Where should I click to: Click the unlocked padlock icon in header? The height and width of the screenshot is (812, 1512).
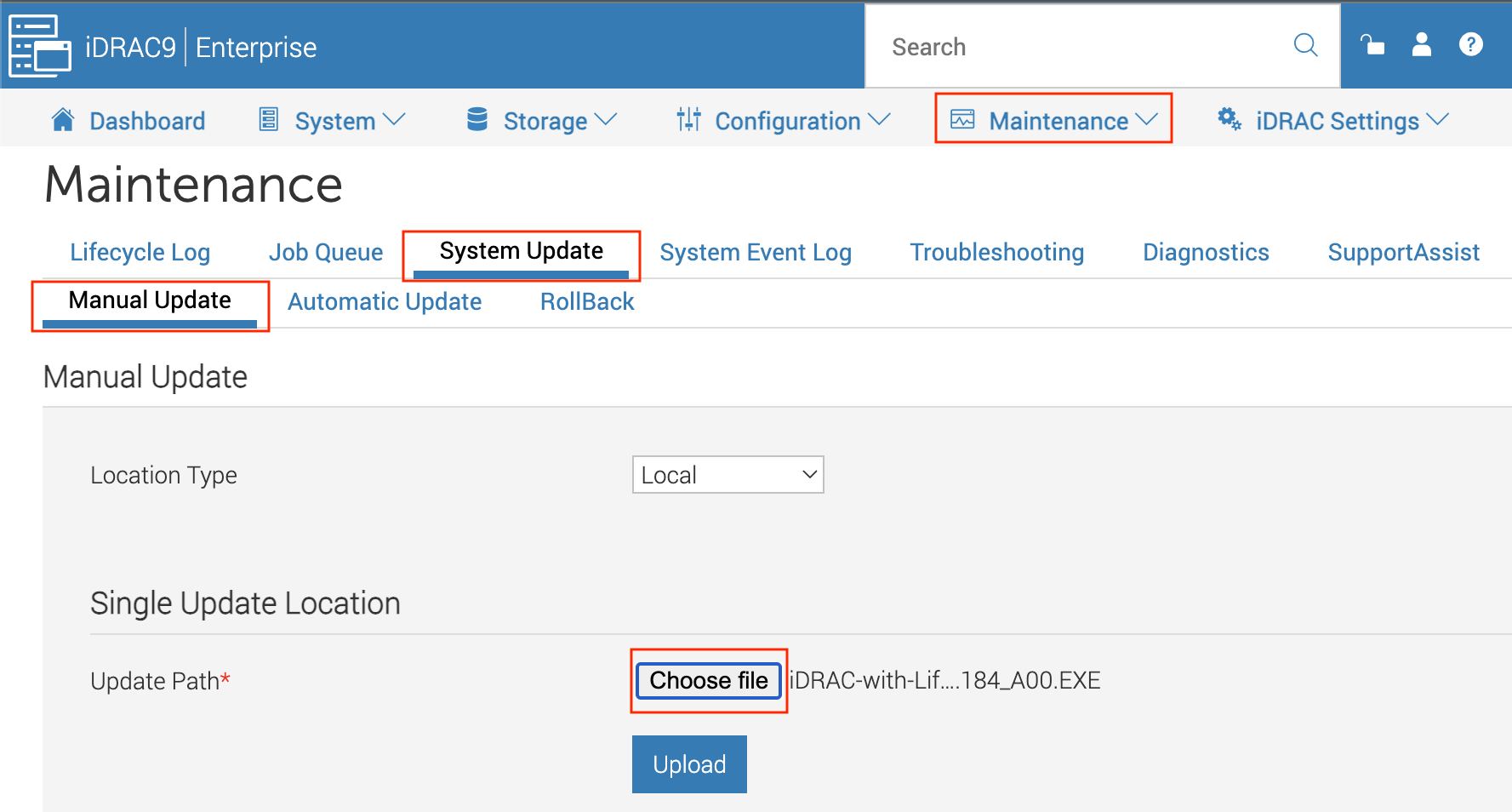1372,44
